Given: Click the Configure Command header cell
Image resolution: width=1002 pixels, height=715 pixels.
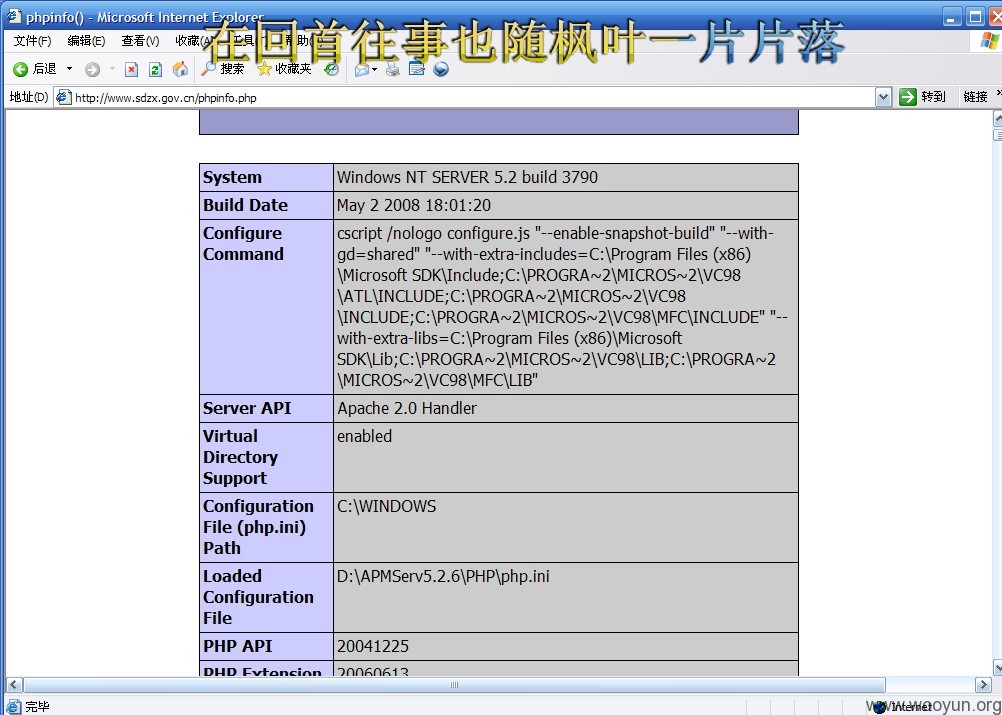Looking at the screenshot, I should tap(266, 307).
